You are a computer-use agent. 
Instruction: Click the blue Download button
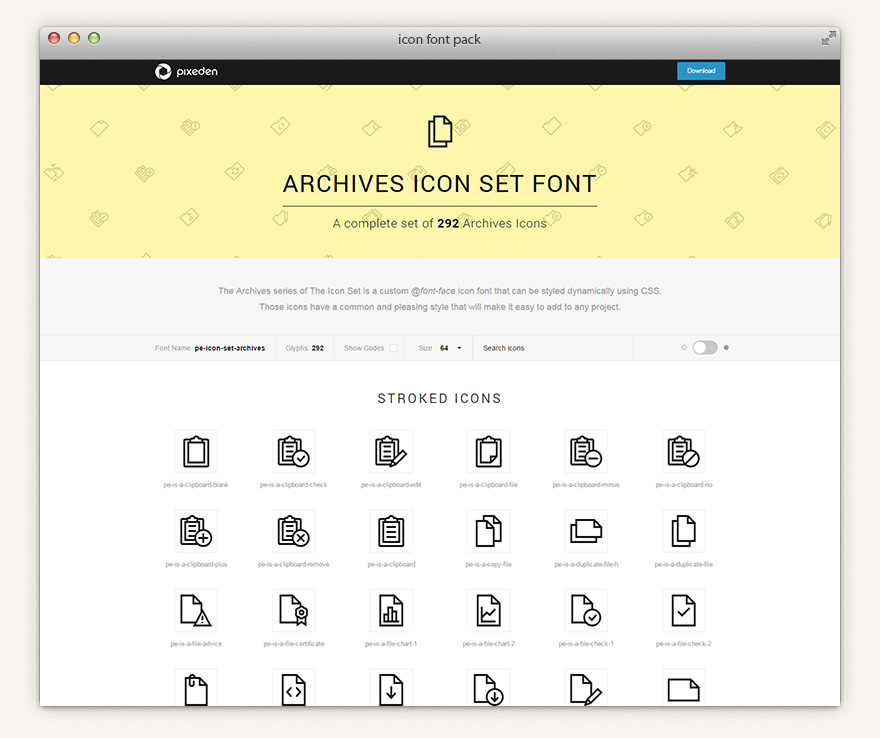[x=701, y=71]
